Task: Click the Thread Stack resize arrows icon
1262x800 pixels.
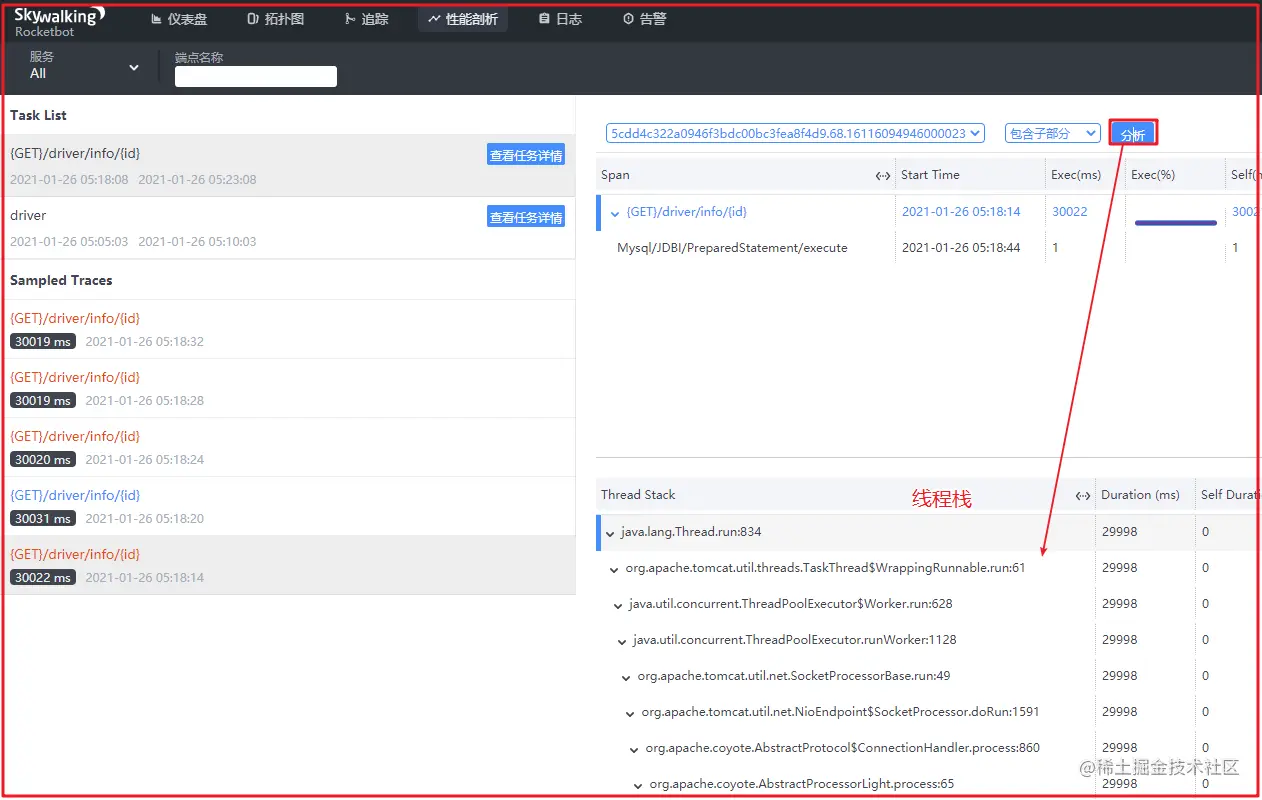Action: coord(1083,495)
